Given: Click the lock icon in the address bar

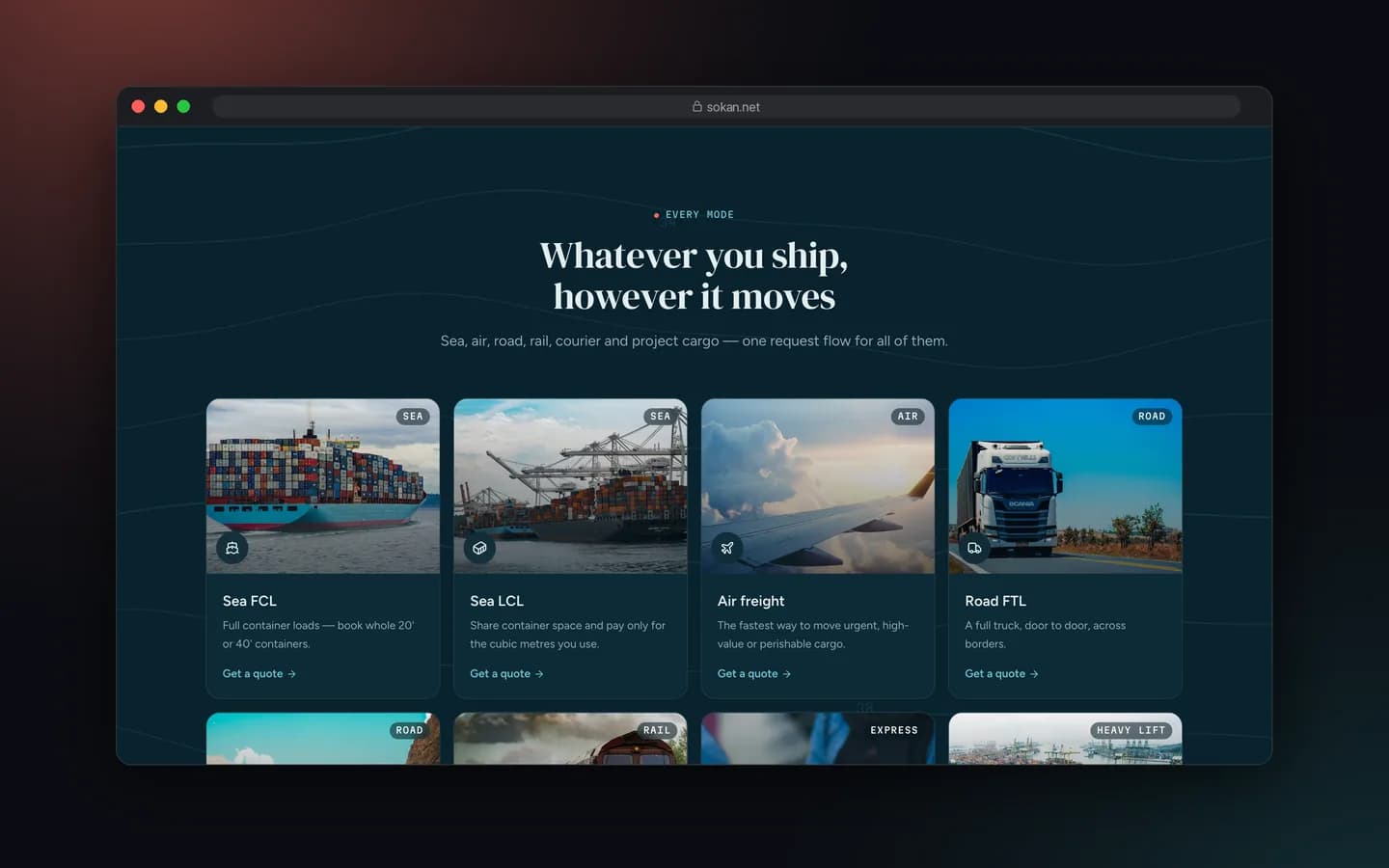Looking at the screenshot, I should (x=697, y=107).
